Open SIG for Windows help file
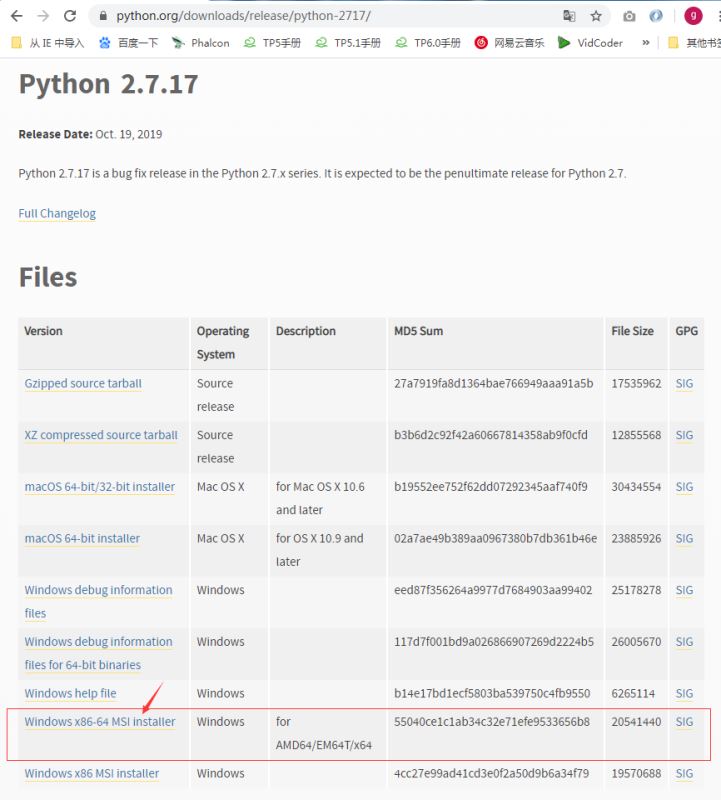 pos(684,693)
